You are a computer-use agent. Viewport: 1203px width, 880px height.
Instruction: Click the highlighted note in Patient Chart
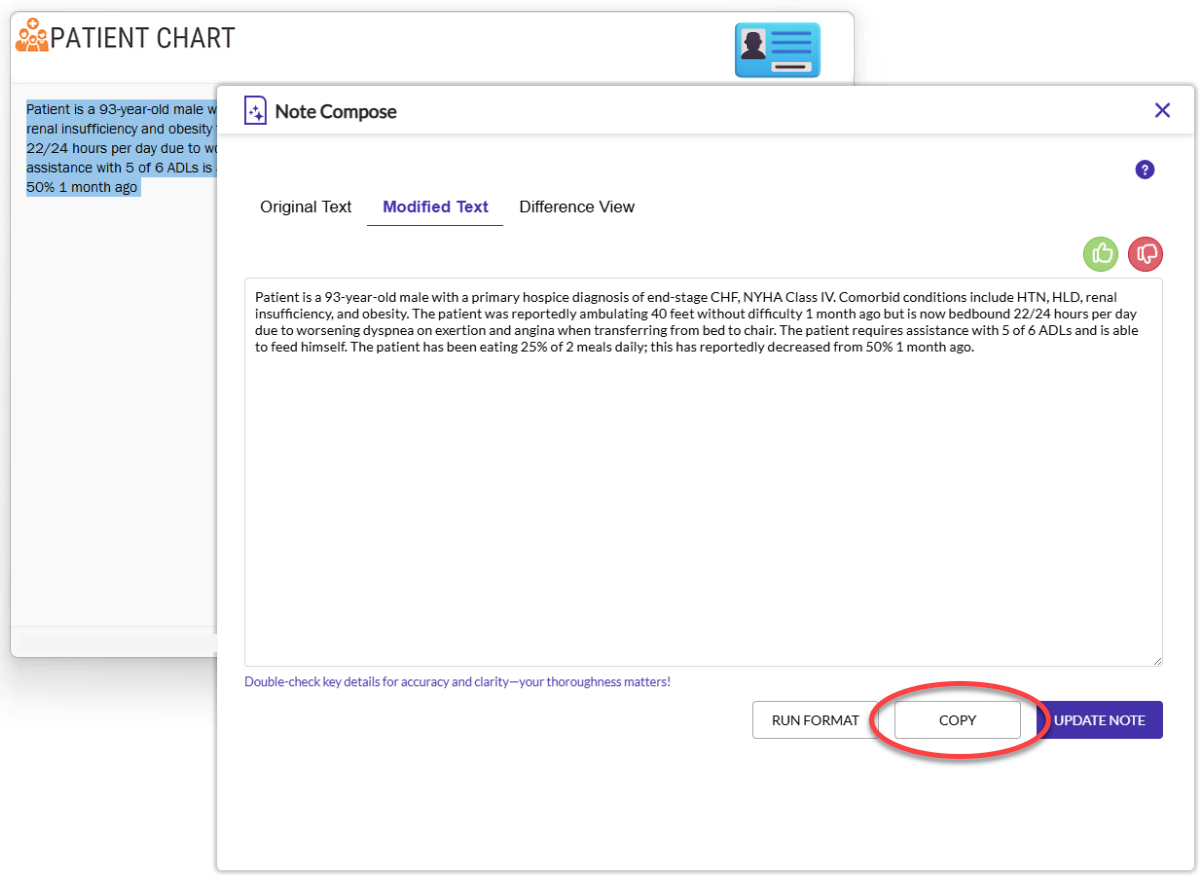121,148
